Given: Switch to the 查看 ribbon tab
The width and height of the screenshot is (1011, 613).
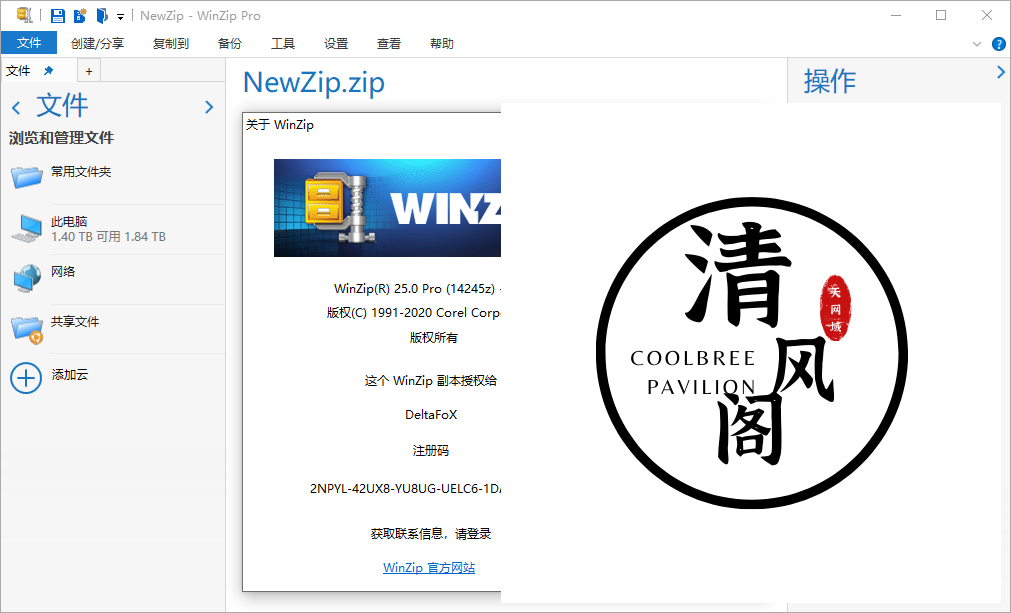Looking at the screenshot, I should pyautogui.click(x=389, y=43).
